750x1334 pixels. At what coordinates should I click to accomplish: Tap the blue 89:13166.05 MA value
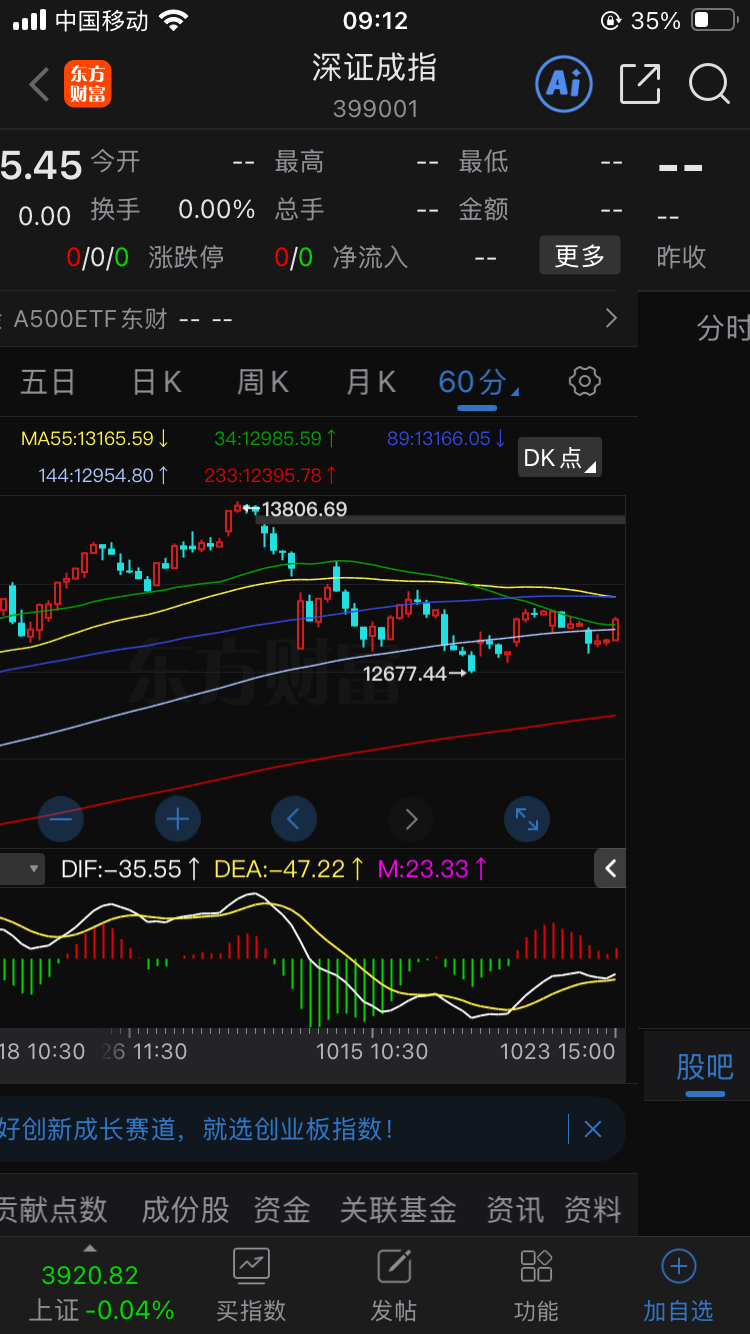[446, 438]
